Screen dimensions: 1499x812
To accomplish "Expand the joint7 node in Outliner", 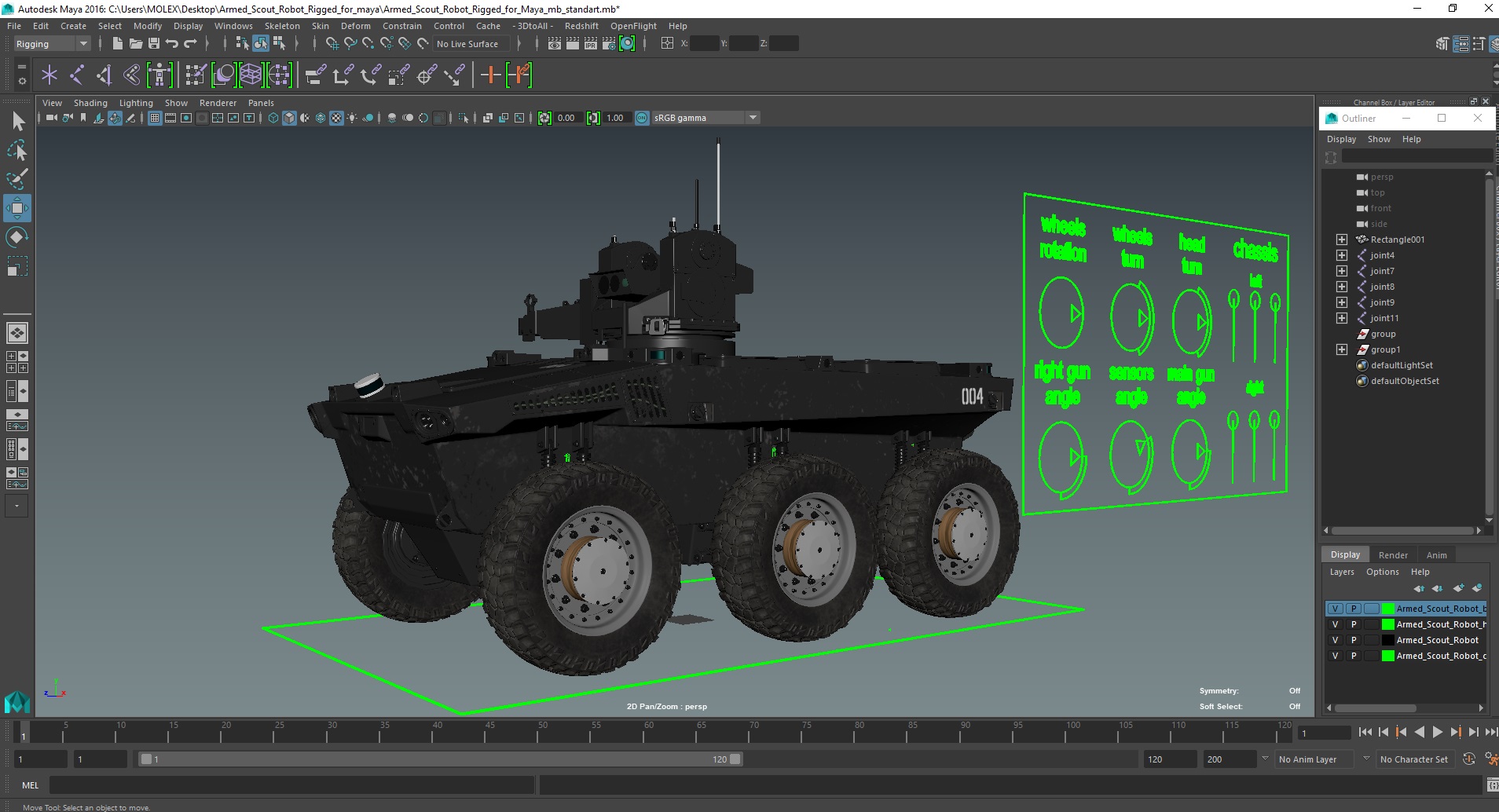I will pyautogui.click(x=1342, y=271).
